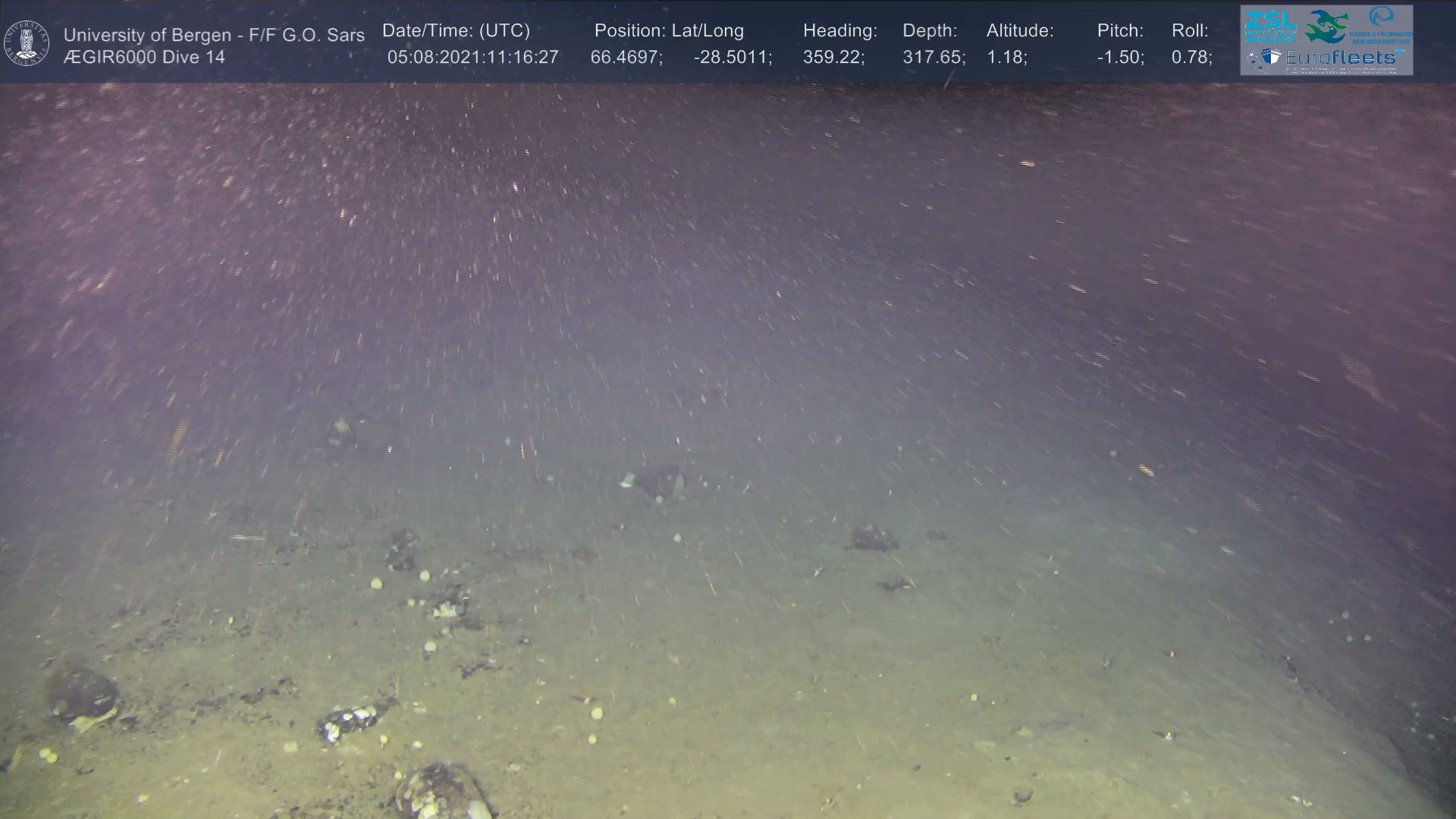Click the ÆGIR6000 Dive 14 label

coord(144,57)
